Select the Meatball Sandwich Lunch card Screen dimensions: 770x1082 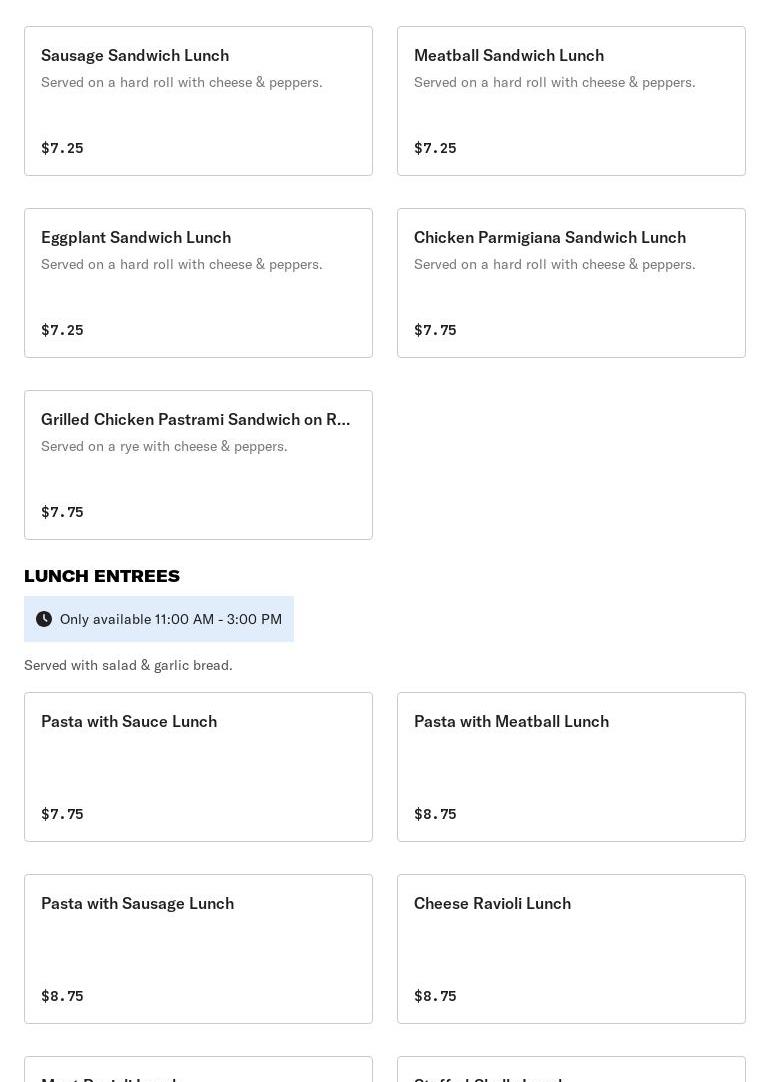pos(571,101)
